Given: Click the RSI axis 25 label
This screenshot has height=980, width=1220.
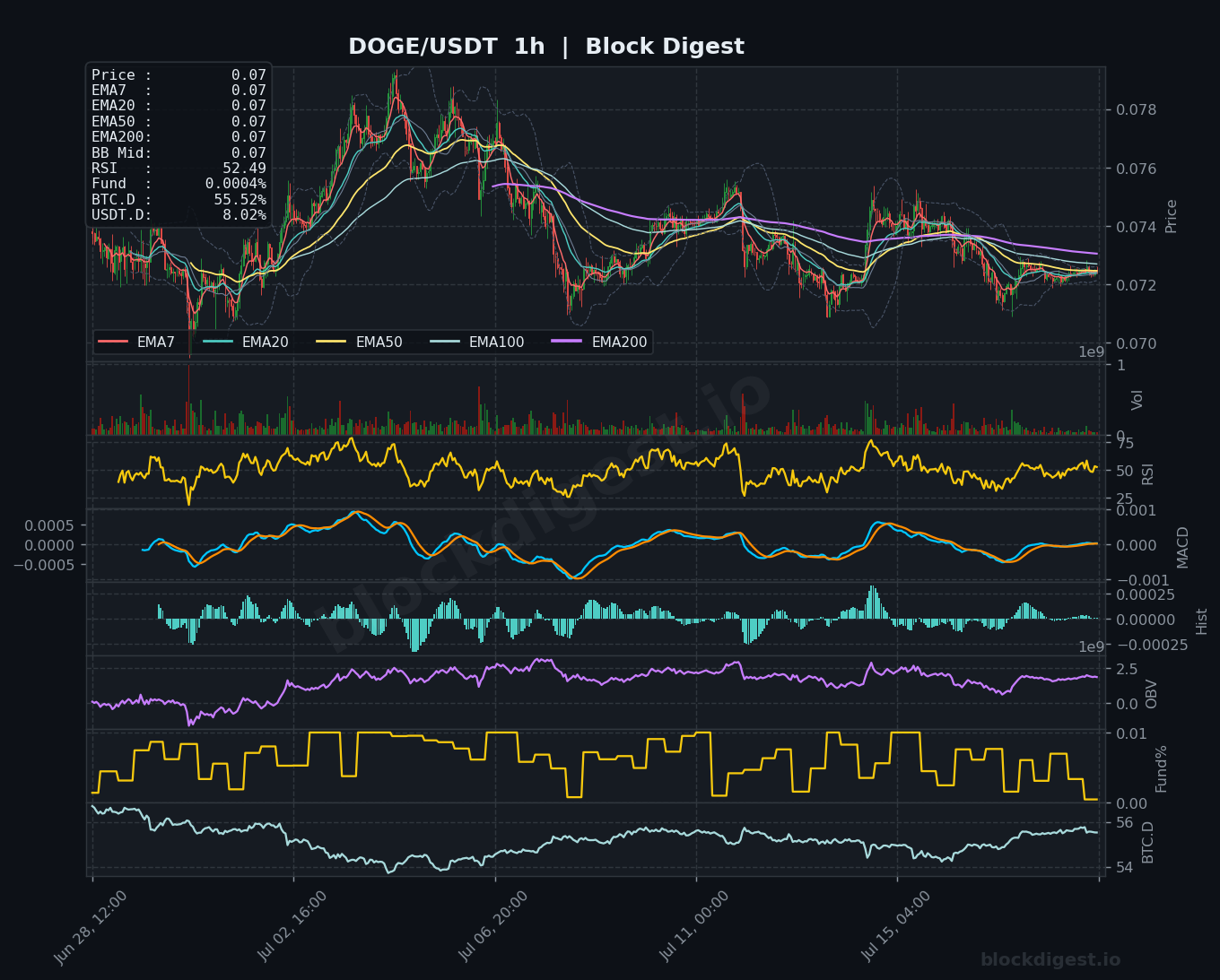Looking at the screenshot, I should coord(1125,499).
